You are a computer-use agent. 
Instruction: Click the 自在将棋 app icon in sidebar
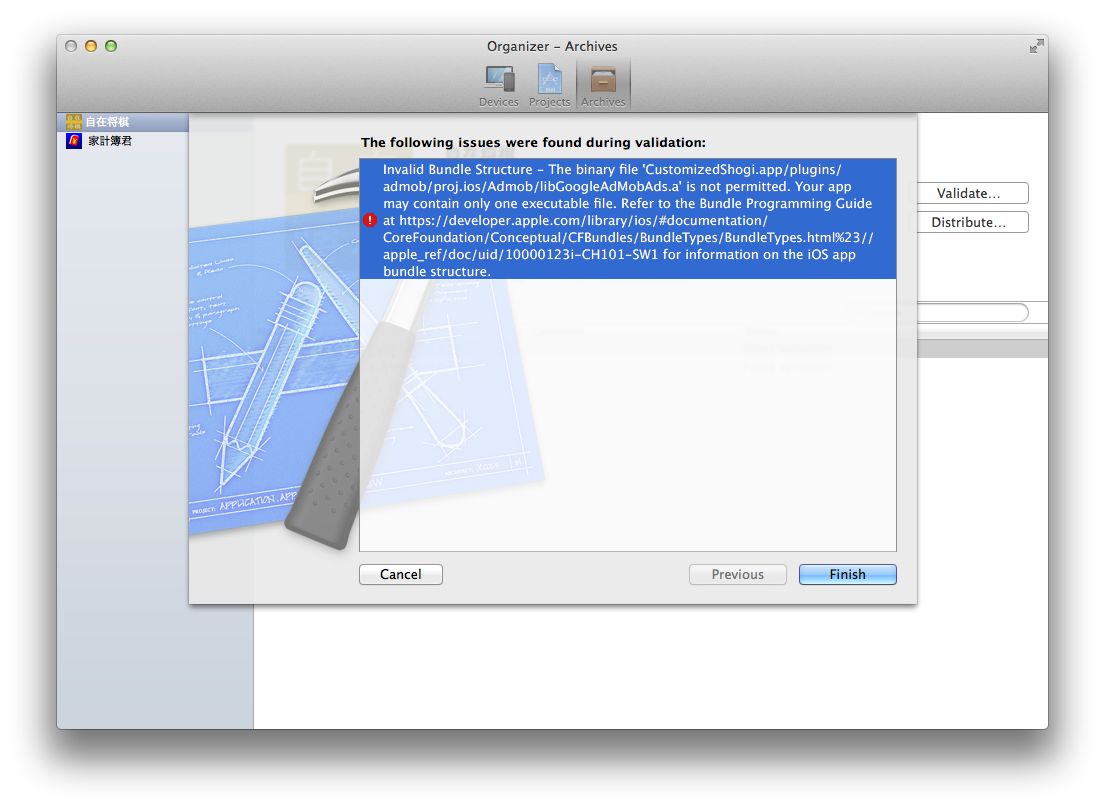[x=73, y=120]
